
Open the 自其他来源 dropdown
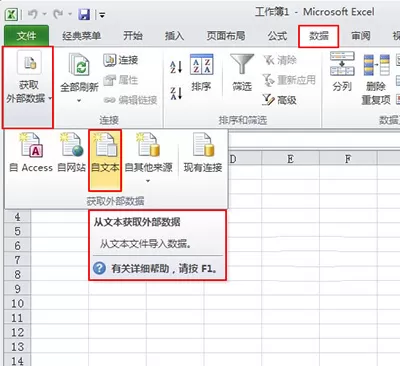pos(148,158)
